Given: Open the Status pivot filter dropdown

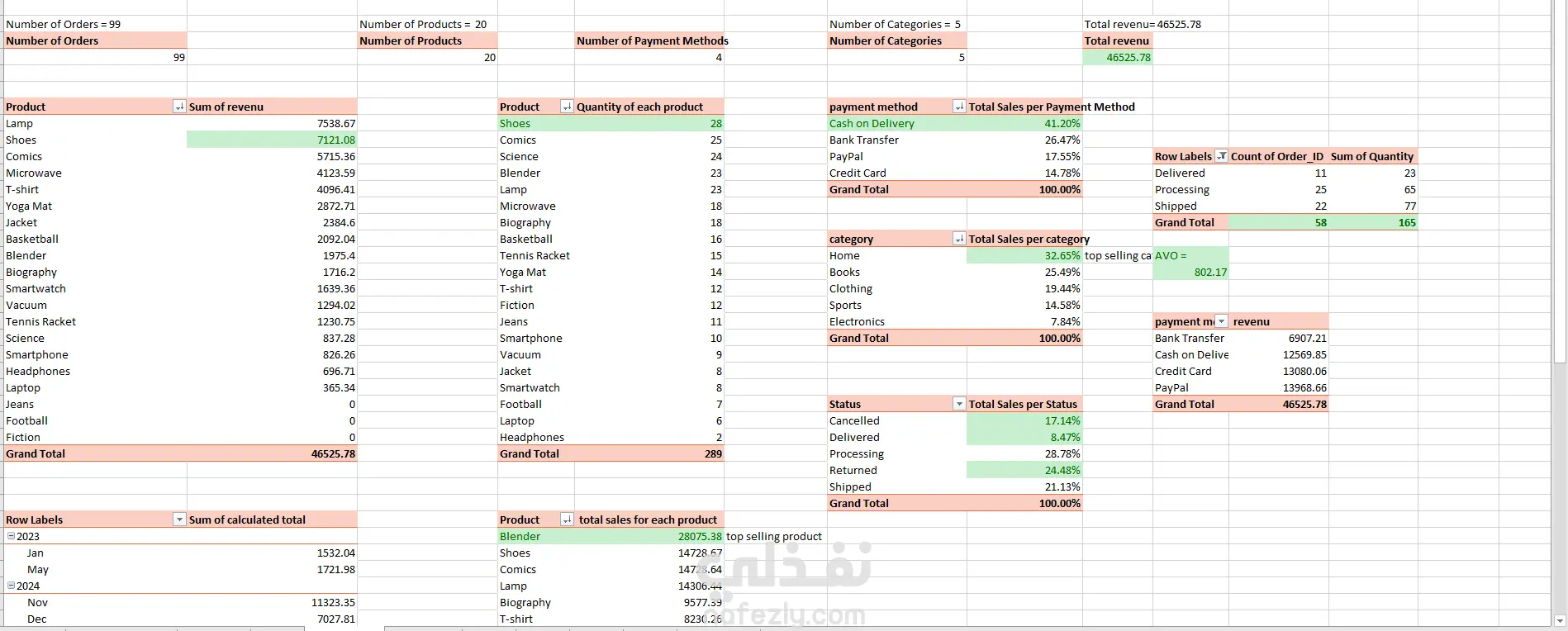Looking at the screenshot, I should 959,404.
